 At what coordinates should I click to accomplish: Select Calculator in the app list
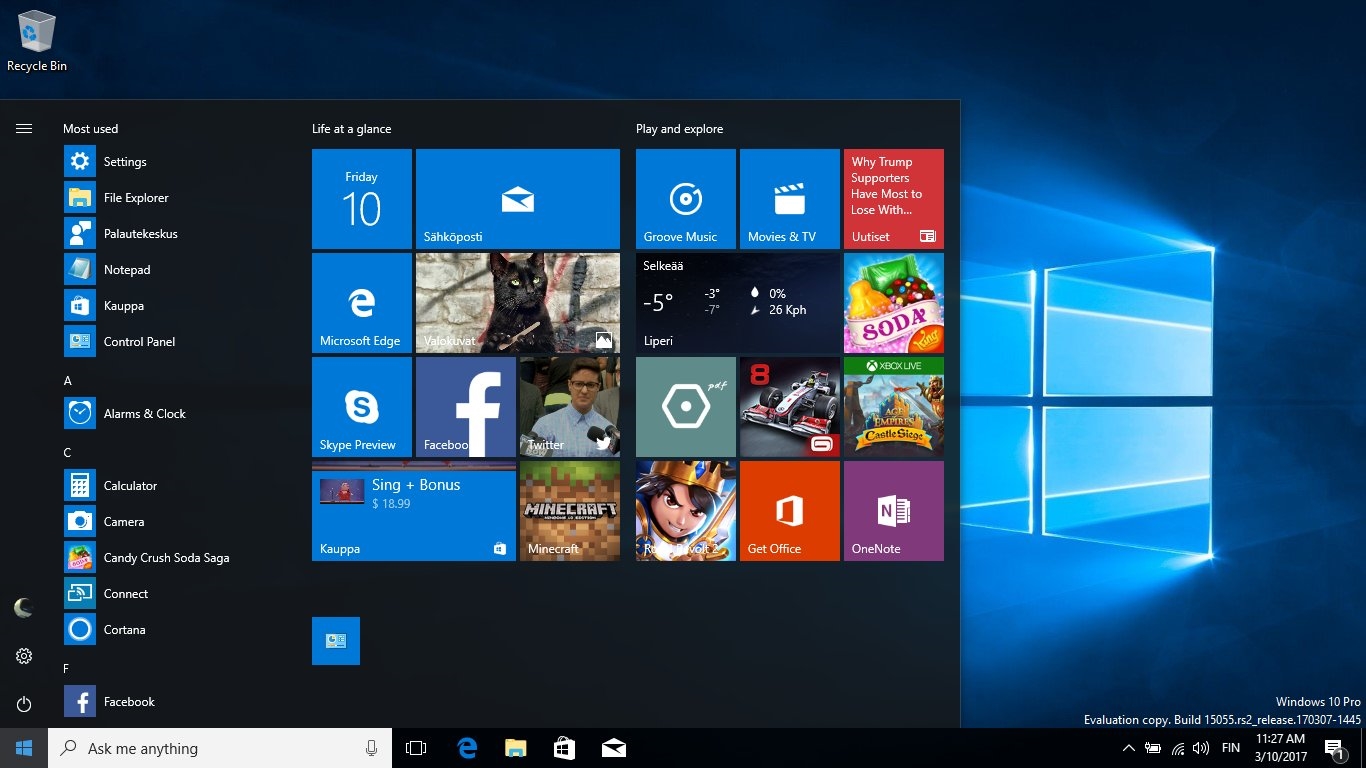tap(130, 486)
